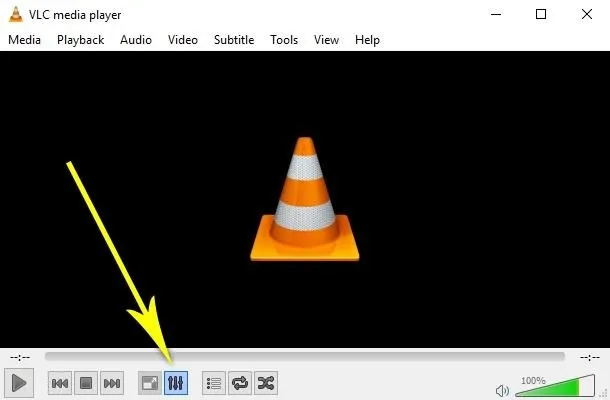Click the playback seek bar
Viewport: 610px width, 400px height.
pos(305,356)
